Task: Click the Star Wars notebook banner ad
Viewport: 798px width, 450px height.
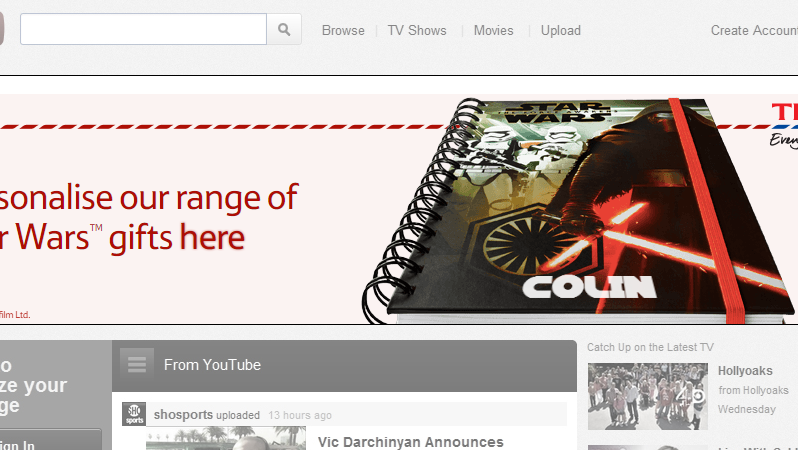Action: [x=399, y=209]
